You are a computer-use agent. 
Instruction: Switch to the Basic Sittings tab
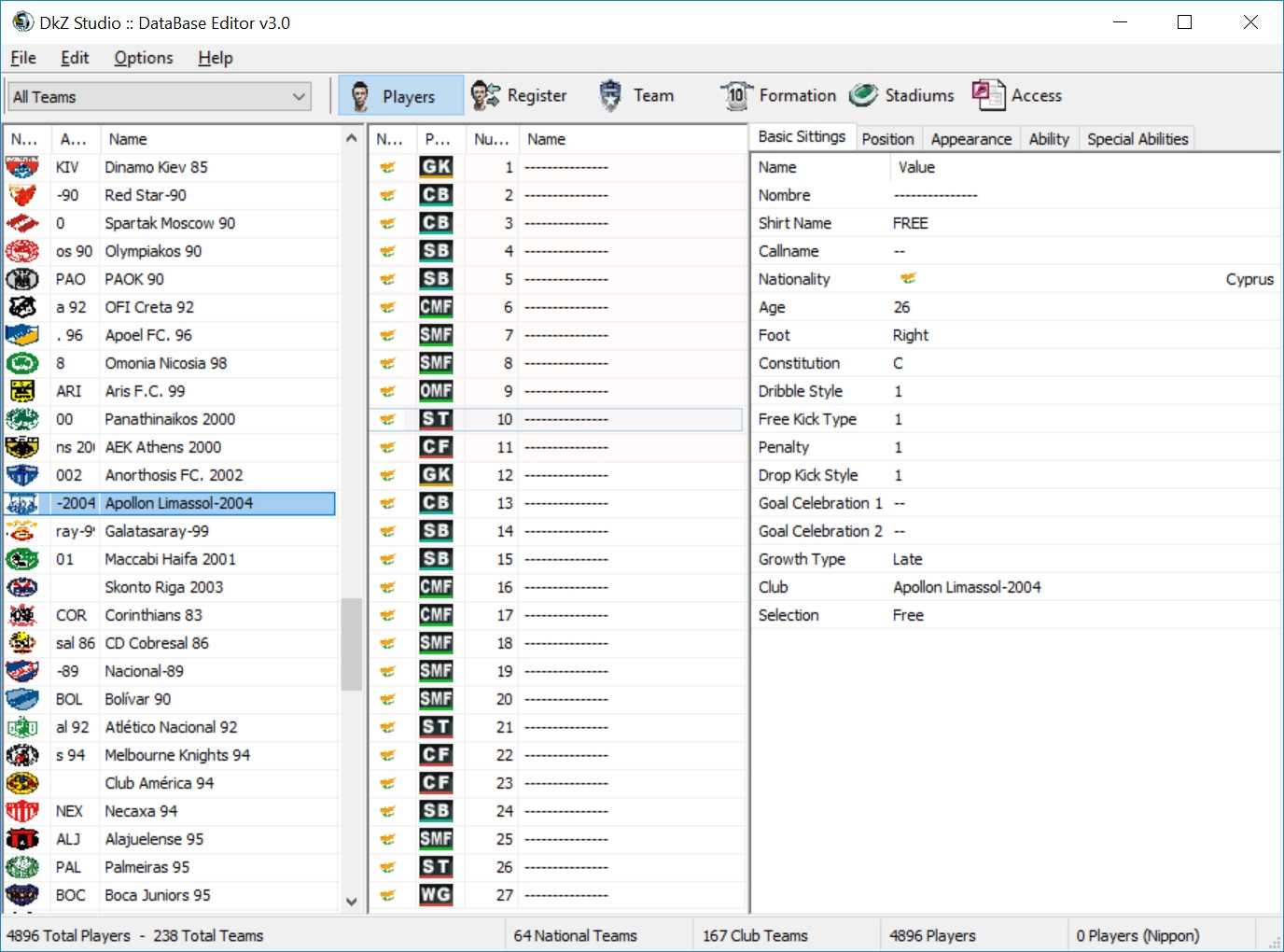(802, 137)
